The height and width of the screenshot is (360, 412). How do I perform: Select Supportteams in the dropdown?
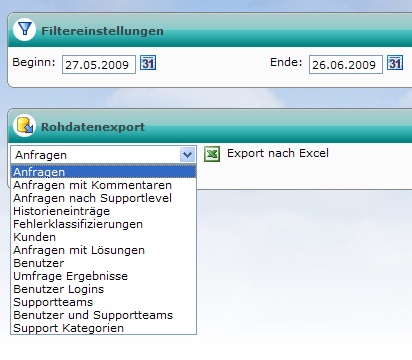[103, 302]
